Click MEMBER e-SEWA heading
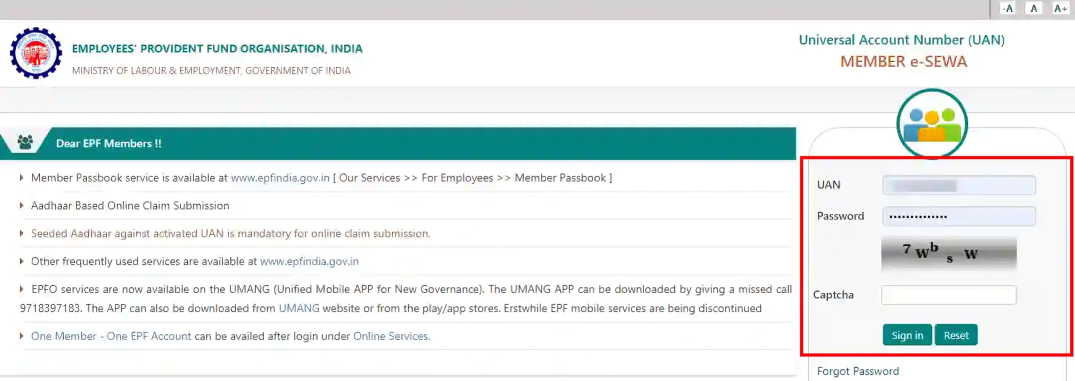The height and width of the screenshot is (381, 1075). point(904,62)
